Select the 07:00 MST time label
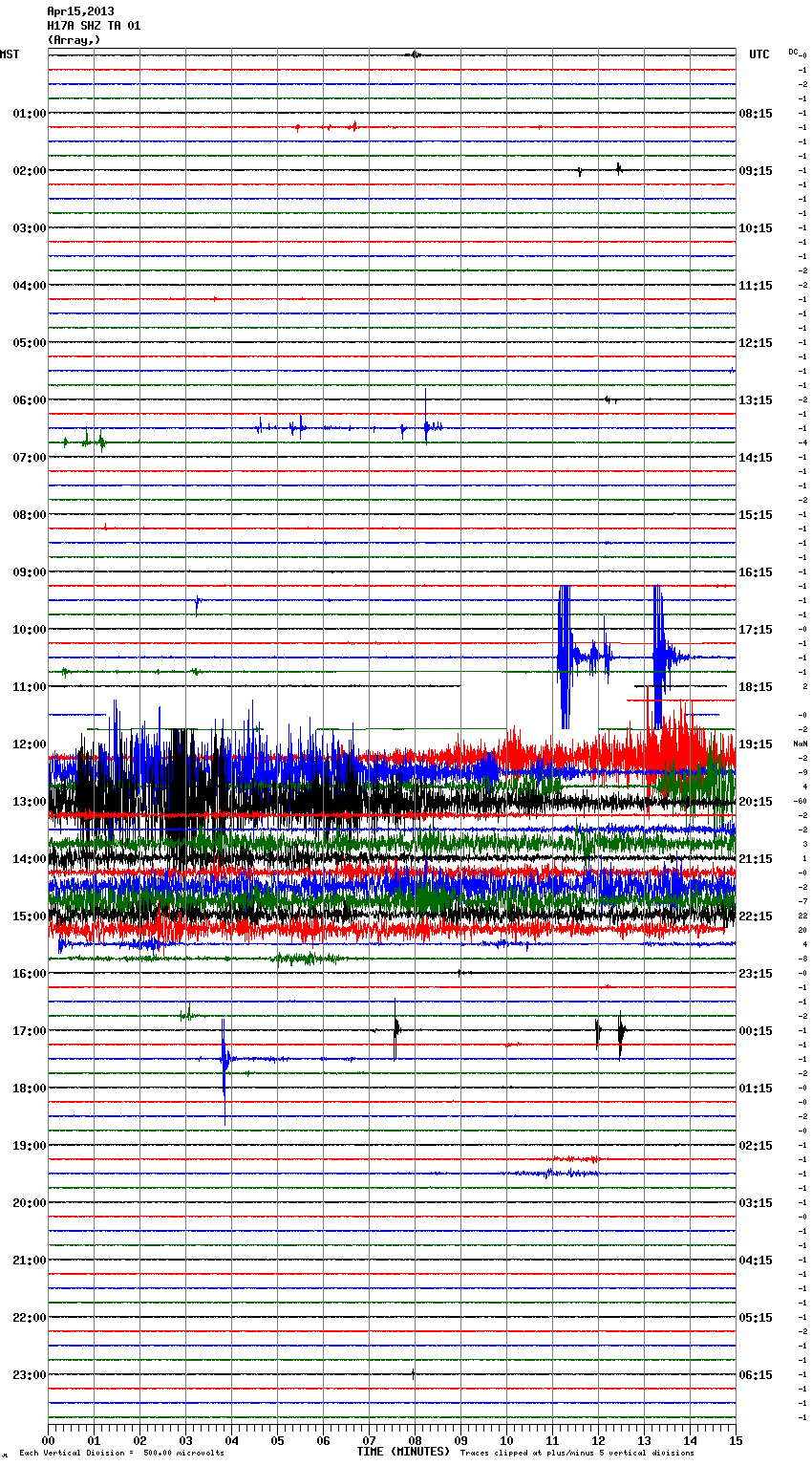 30,458
